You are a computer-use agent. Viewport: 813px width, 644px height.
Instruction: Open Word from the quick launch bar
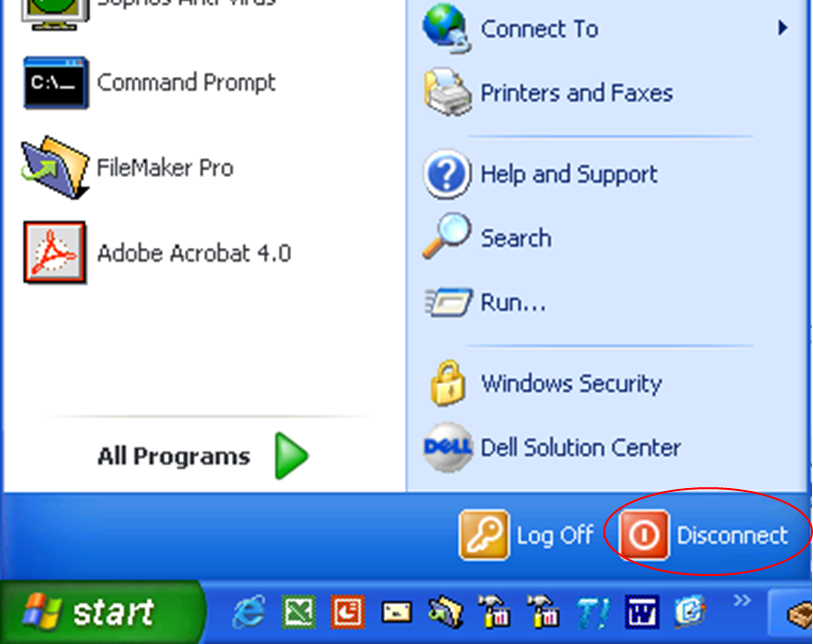point(642,612)
